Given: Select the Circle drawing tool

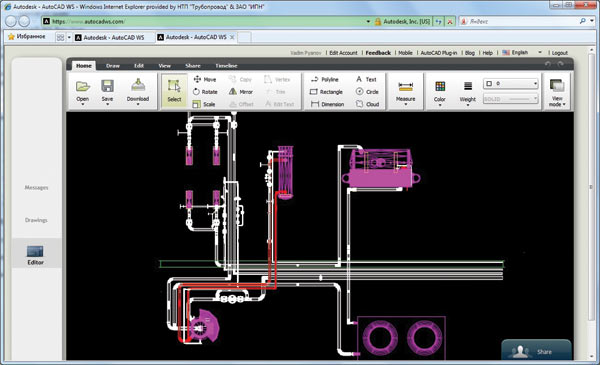Looking at the screenshot, I should point(367,92).
